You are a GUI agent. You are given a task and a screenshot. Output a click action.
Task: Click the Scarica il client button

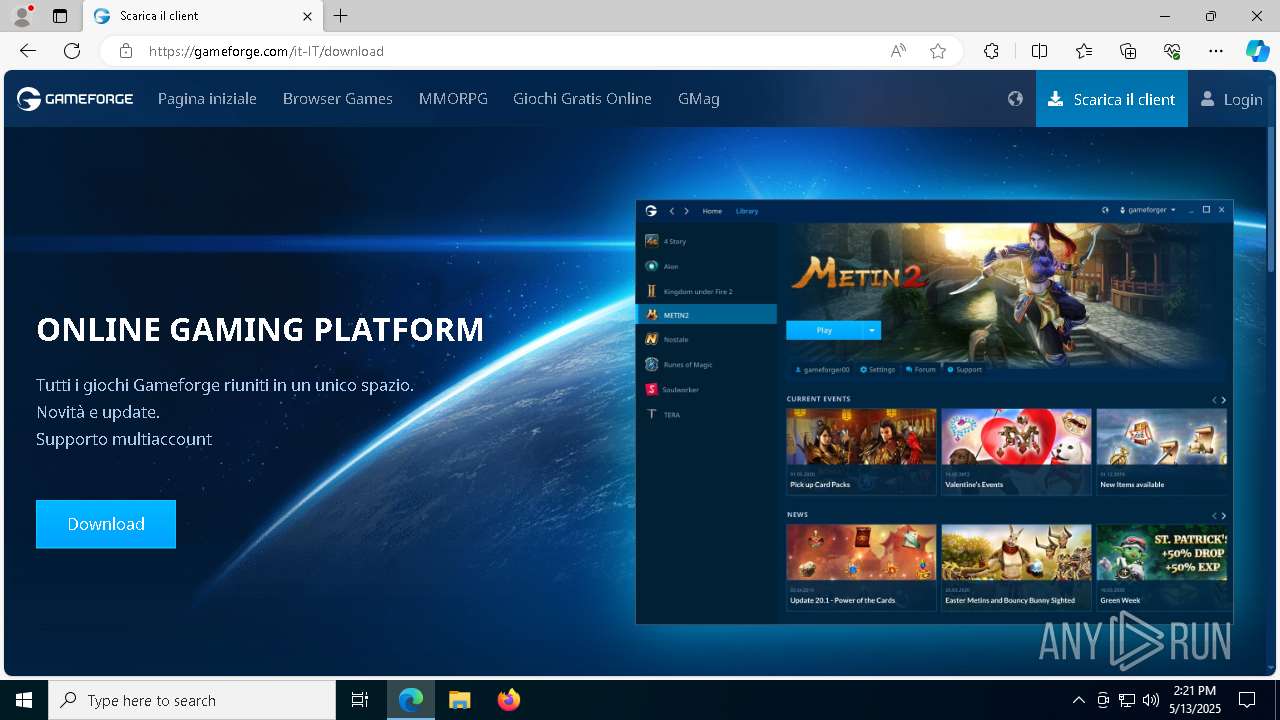pos(1112,98)
